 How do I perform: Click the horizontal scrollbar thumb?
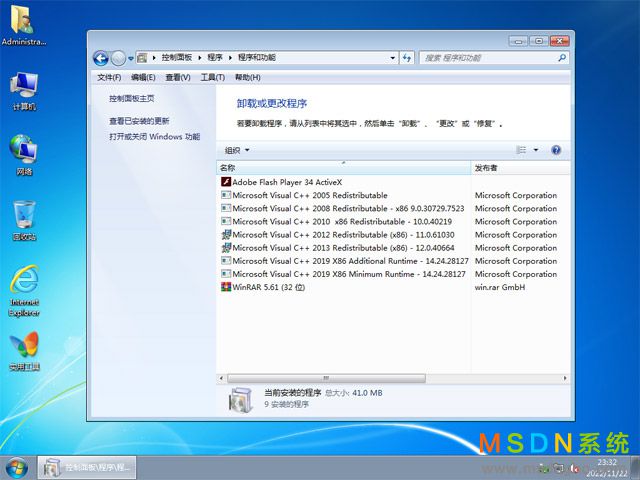(326, 378)
